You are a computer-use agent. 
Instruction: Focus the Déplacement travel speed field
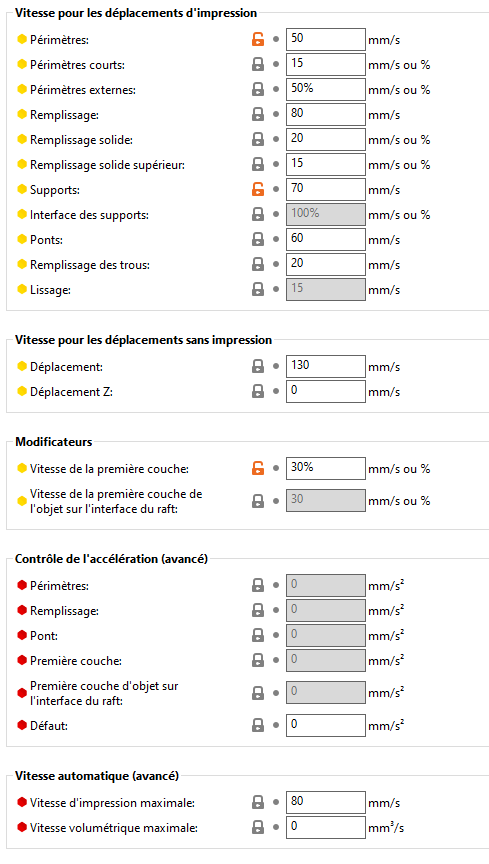[x=326, y=366]
